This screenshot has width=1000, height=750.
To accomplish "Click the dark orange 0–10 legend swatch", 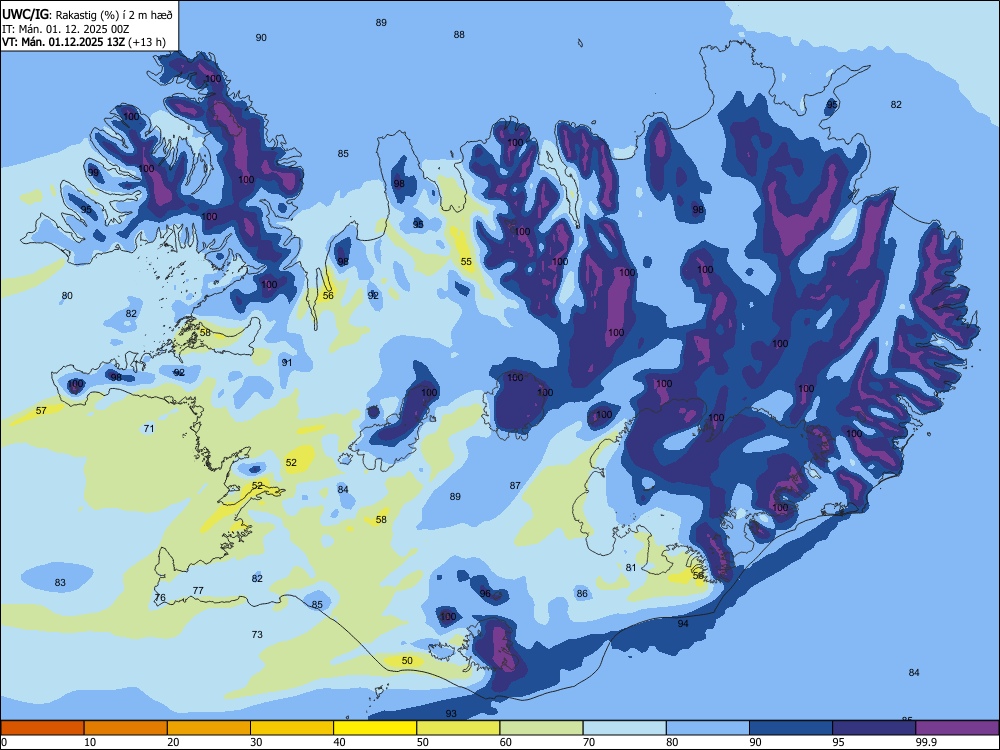I will click(42, 728).
